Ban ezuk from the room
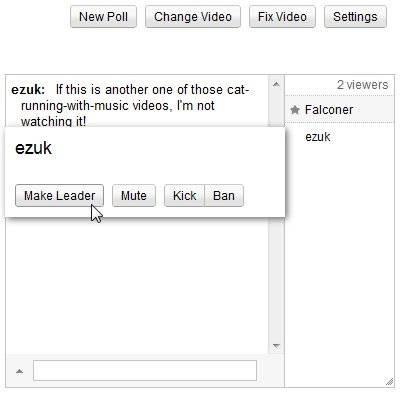The image size is (404, 395). 224,196
